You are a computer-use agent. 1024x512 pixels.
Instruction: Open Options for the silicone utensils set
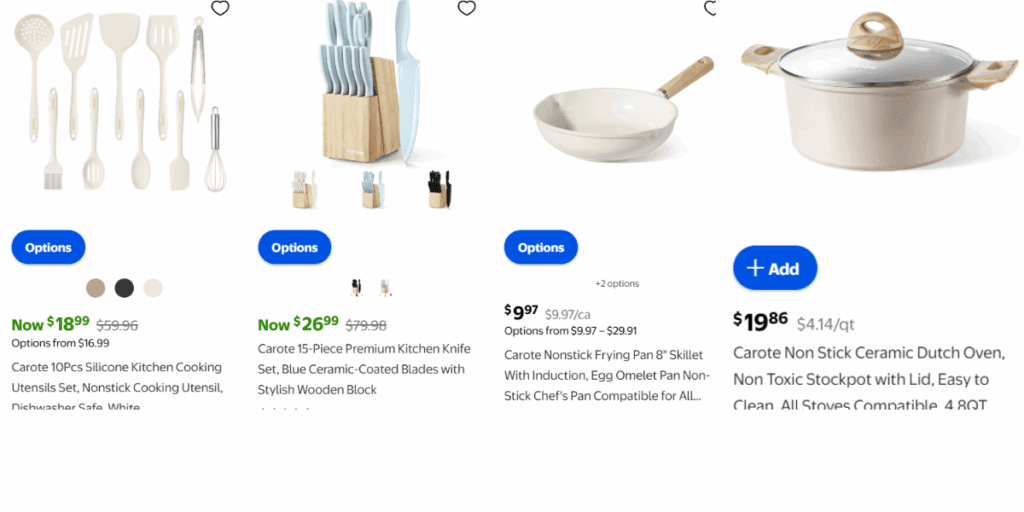[48, 247]
